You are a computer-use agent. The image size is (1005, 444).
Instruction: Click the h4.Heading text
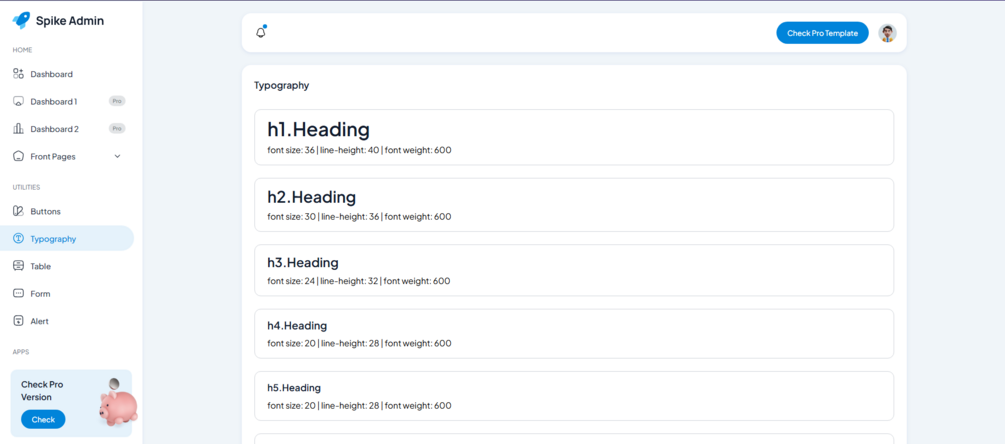click(297, 325)
